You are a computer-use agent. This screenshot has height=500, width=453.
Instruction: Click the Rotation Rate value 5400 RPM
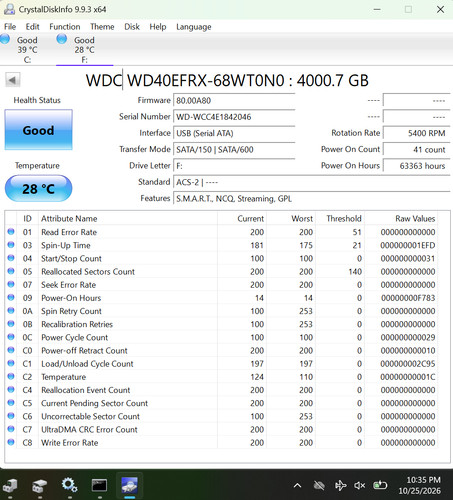tap(416, 133)
